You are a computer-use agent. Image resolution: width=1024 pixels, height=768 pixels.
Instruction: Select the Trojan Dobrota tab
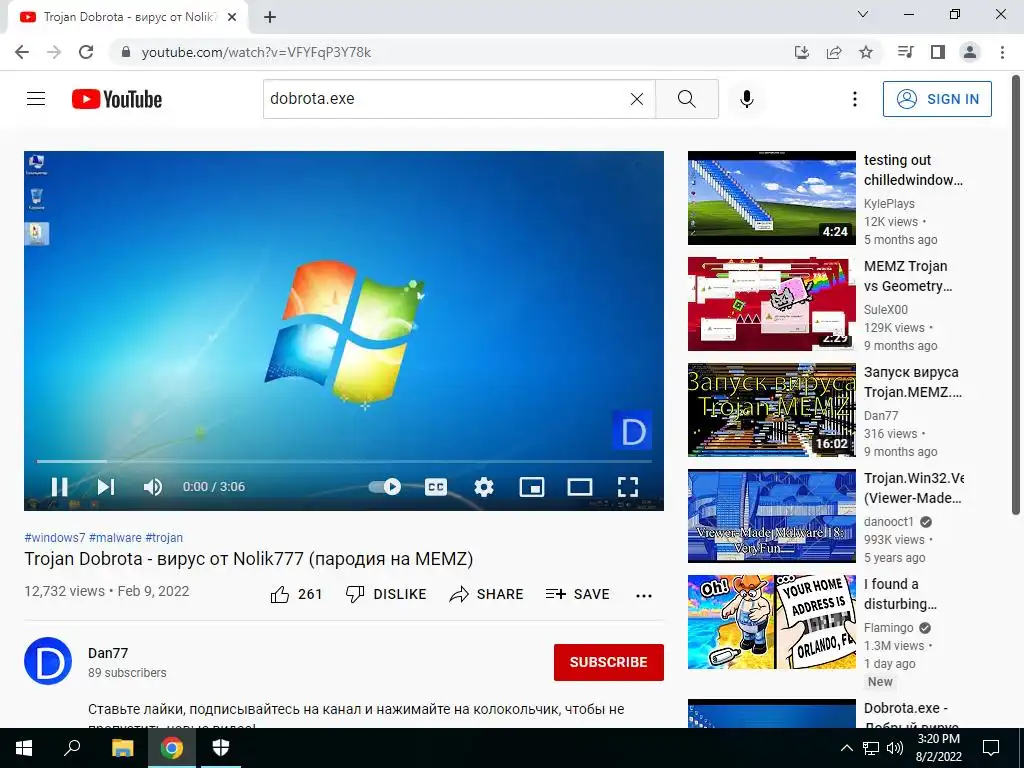[x=127, y=17]
